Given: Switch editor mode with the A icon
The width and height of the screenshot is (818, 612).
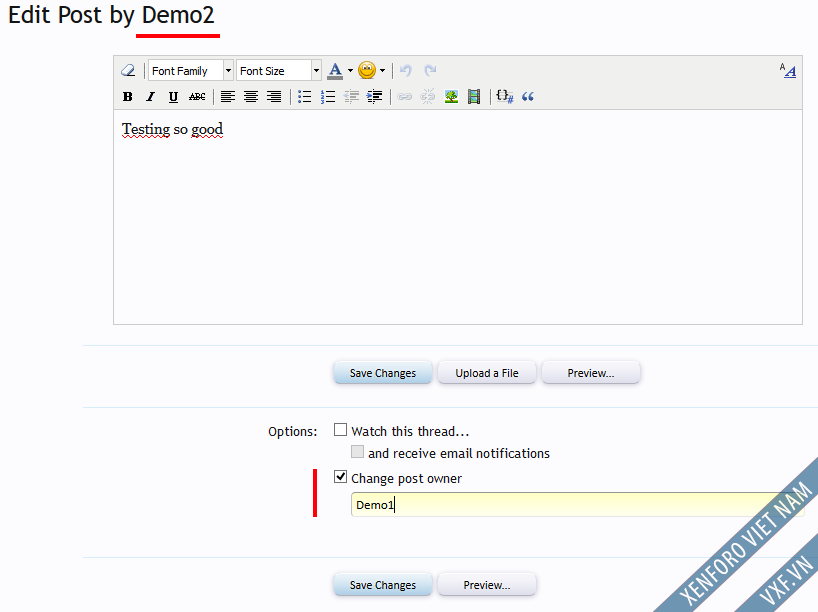Looking at the screenshot, I should tap(787, 70).
